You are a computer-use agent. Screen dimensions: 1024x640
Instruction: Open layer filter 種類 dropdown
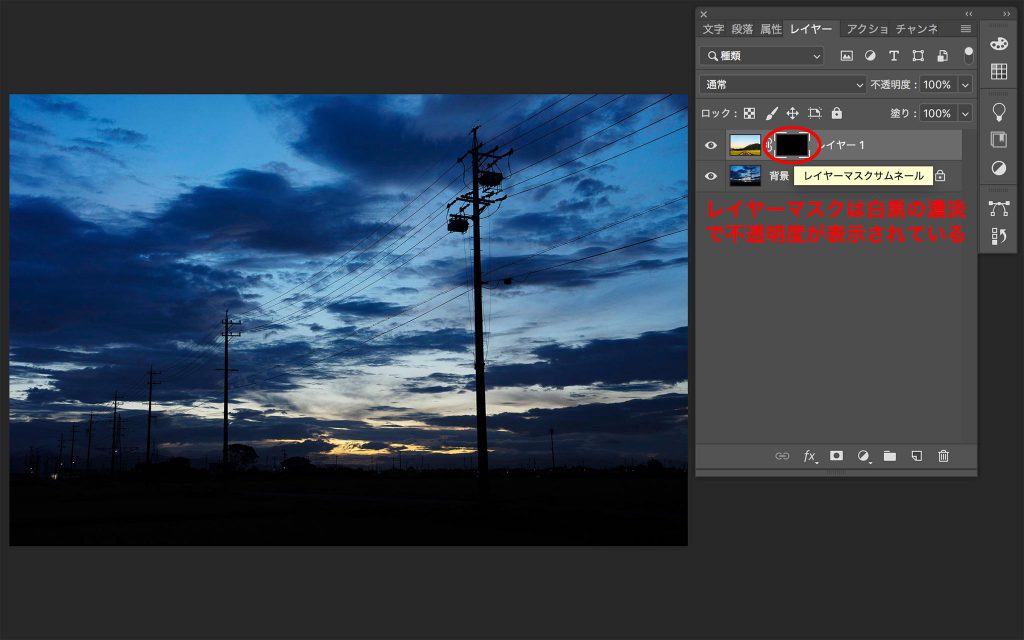point(761,56)
